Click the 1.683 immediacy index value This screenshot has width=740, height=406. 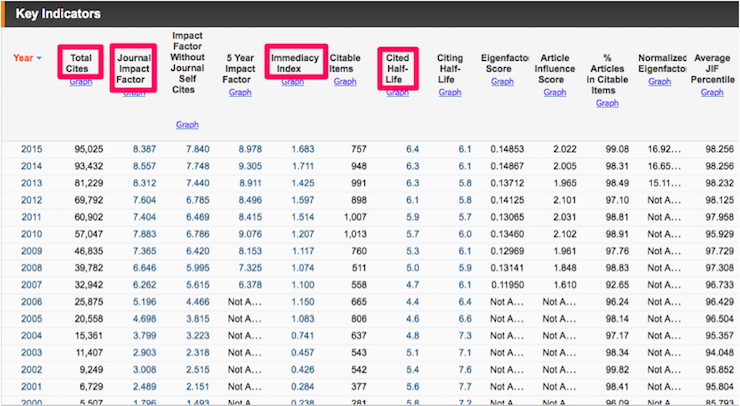coord(303,149)
